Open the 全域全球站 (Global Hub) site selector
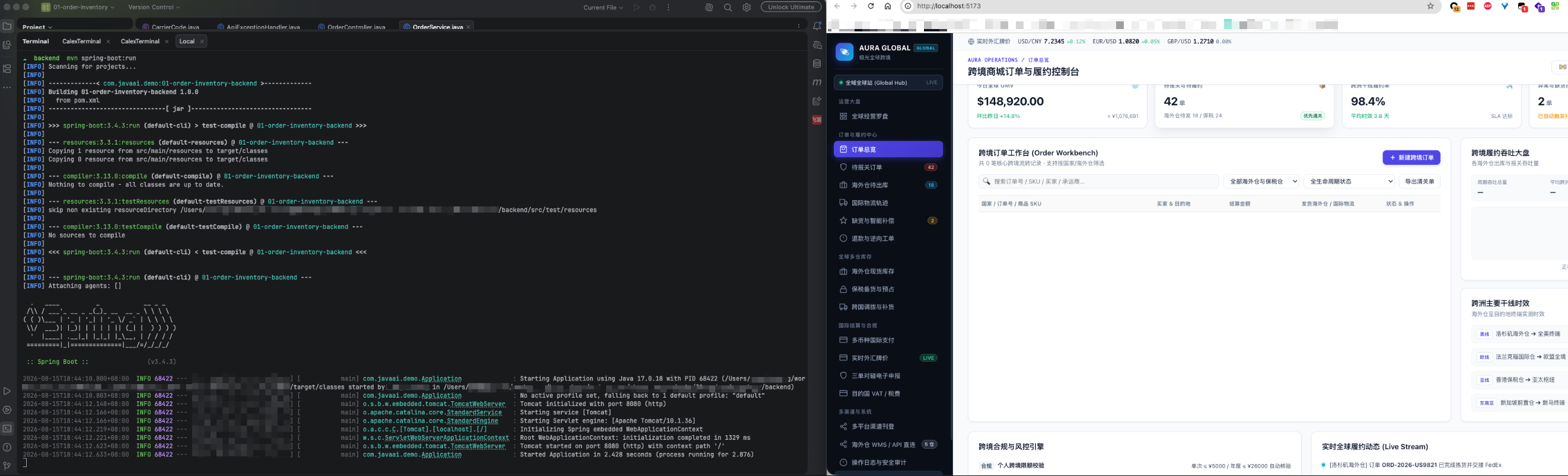1568x476 pixels. tap(888, 83)
